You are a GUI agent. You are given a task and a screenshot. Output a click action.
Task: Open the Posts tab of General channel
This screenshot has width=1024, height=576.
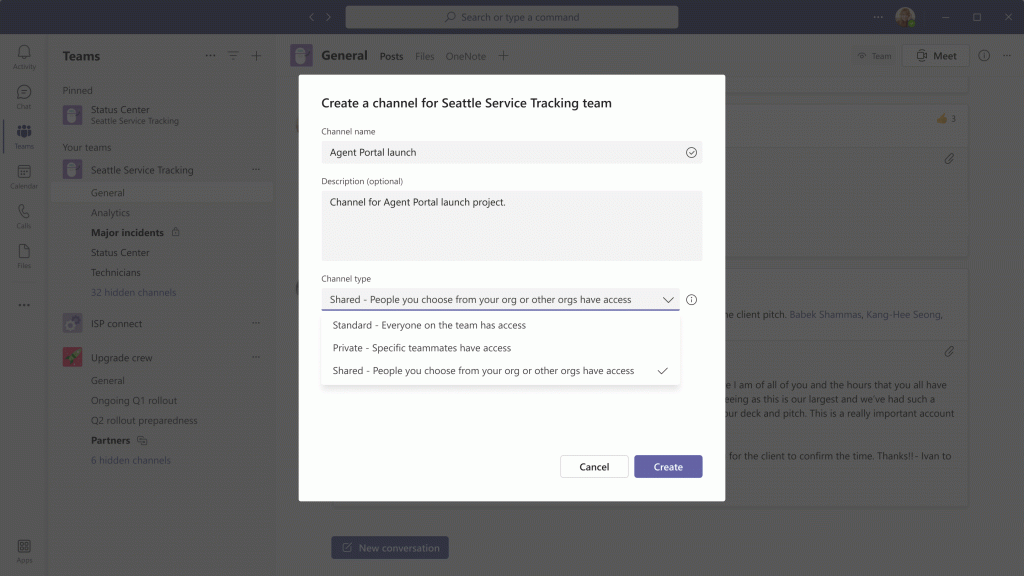(391, 56)
